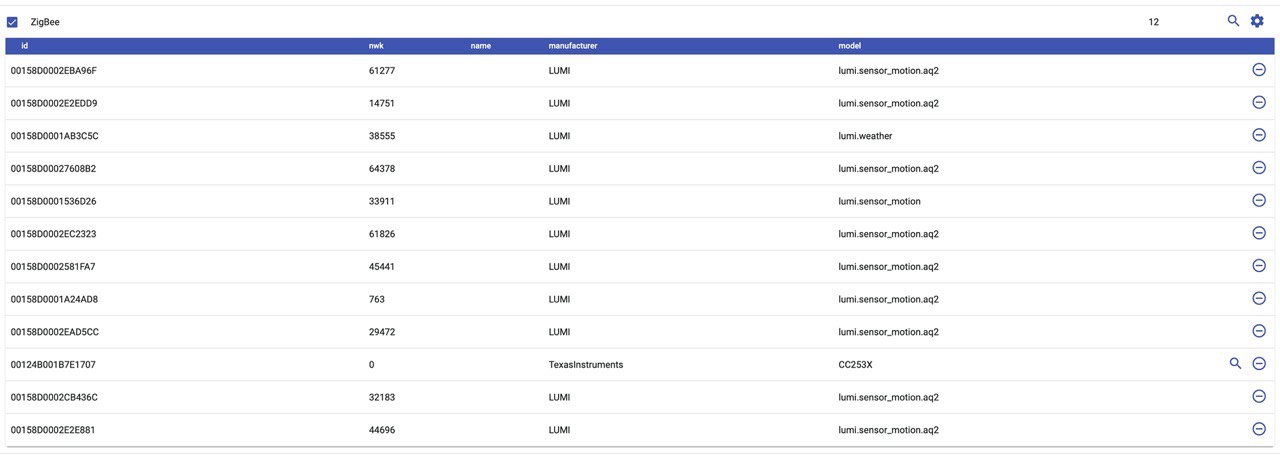Select id 00158D0002E2E881 cell
Viewport: 1280px width, 459px height.
coord(53,430)
